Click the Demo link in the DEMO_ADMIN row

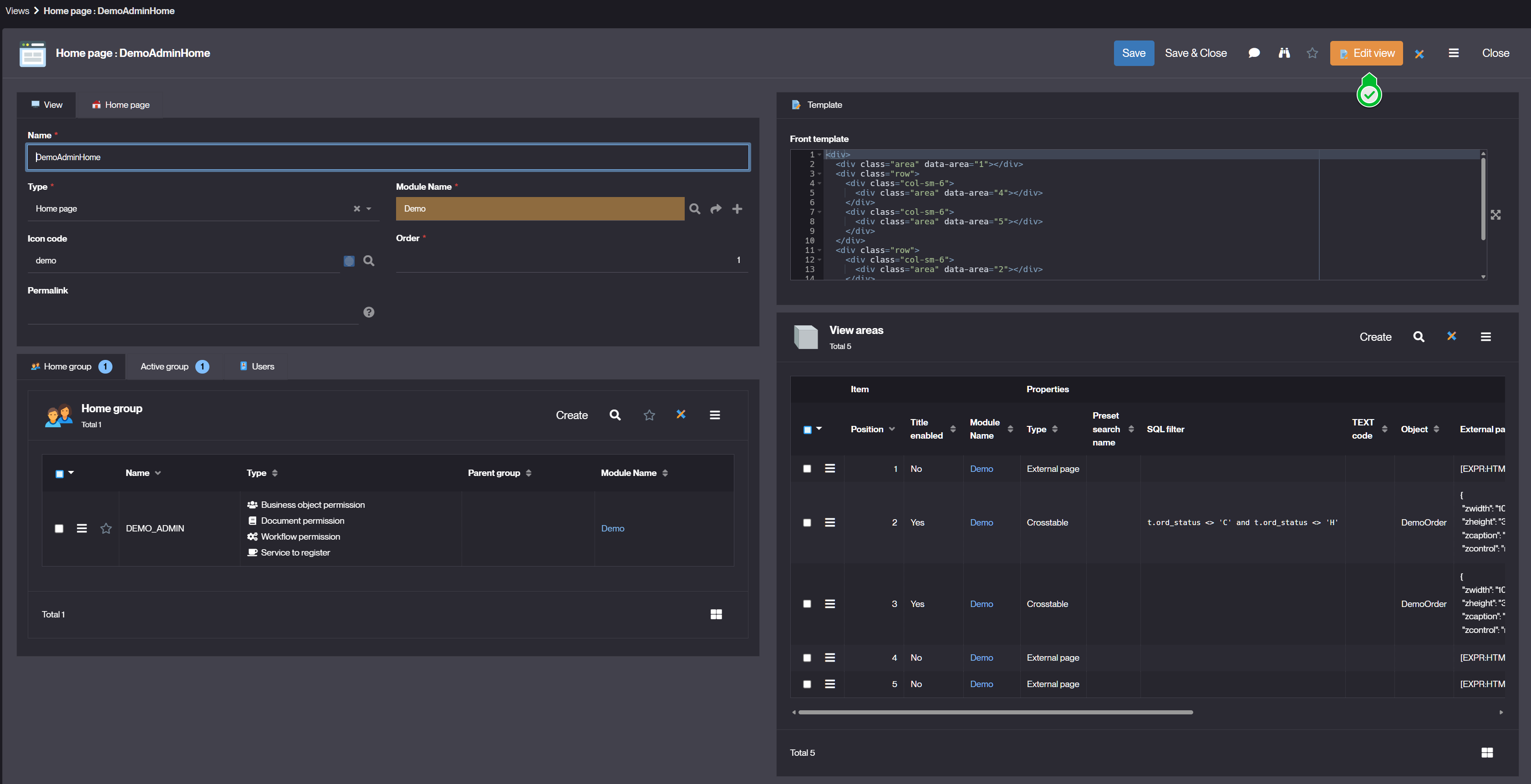pos(612,529)
